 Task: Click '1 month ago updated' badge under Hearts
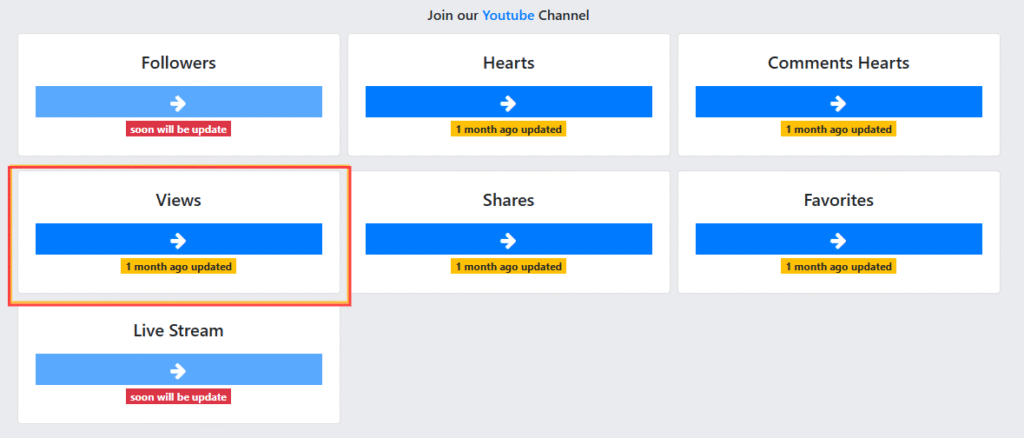click(x=508, y=129)
